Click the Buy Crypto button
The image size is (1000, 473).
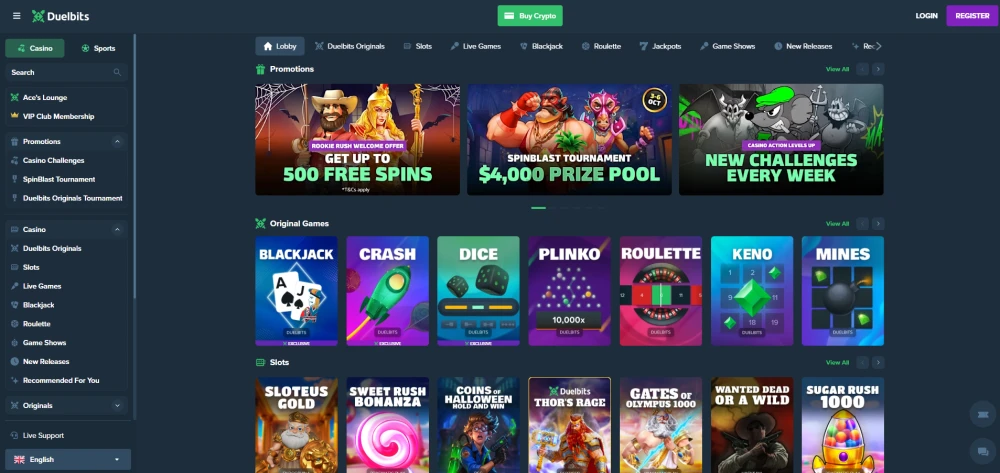tap(530, 16)
